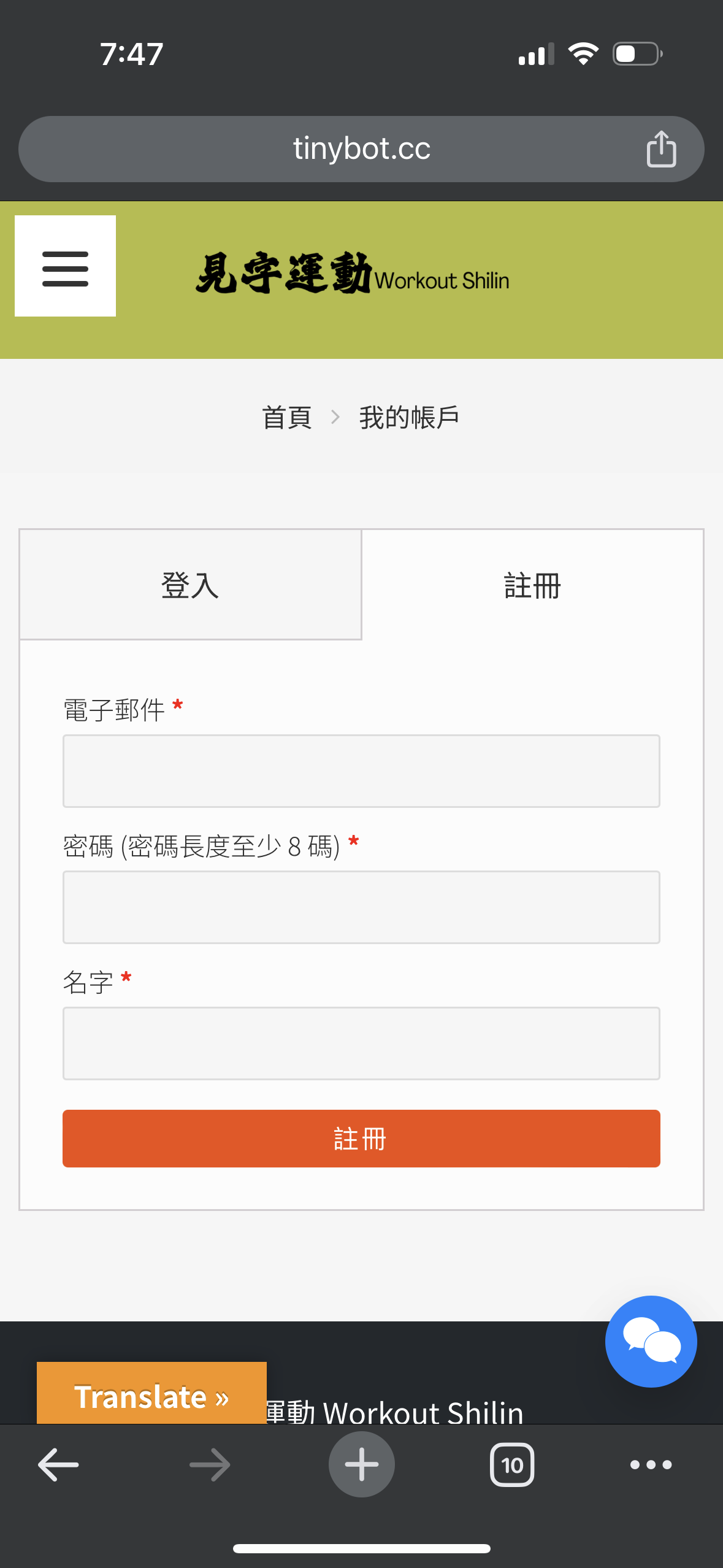Show the open tabs switcher

pyautogui.click(x=512, y=1465)
